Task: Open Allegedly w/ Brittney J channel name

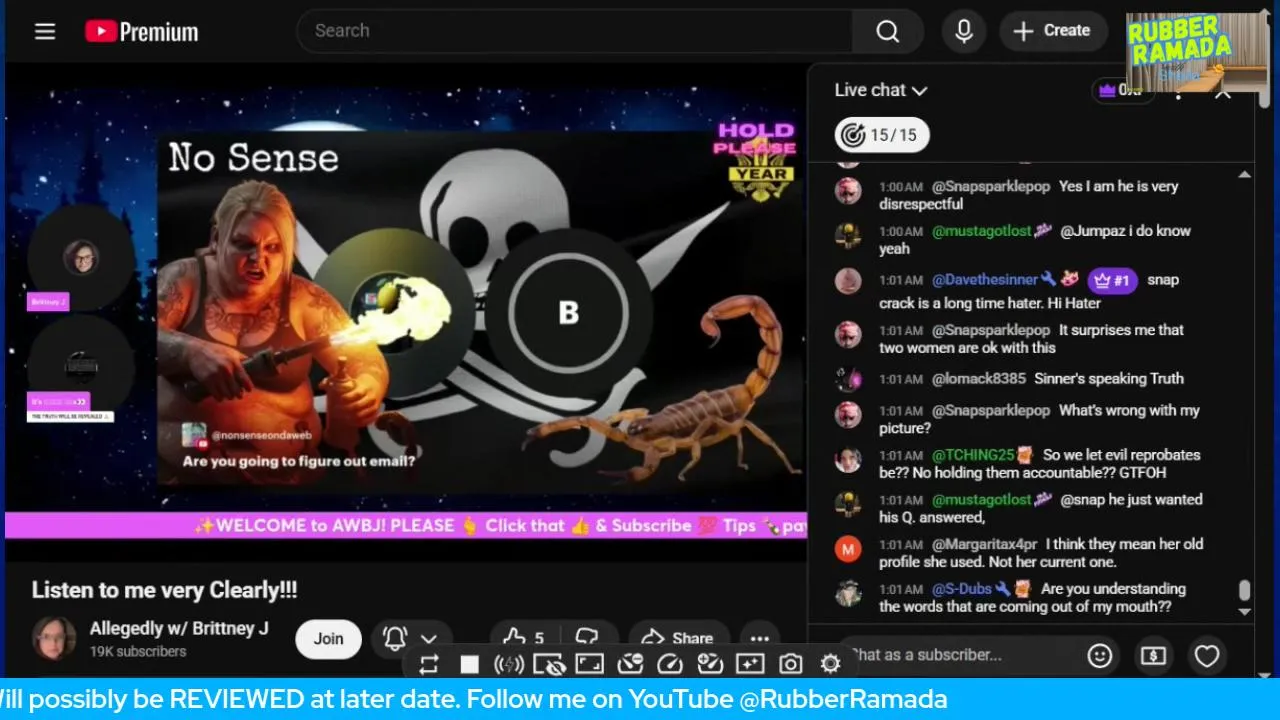Action: click(x=179, y=628)
